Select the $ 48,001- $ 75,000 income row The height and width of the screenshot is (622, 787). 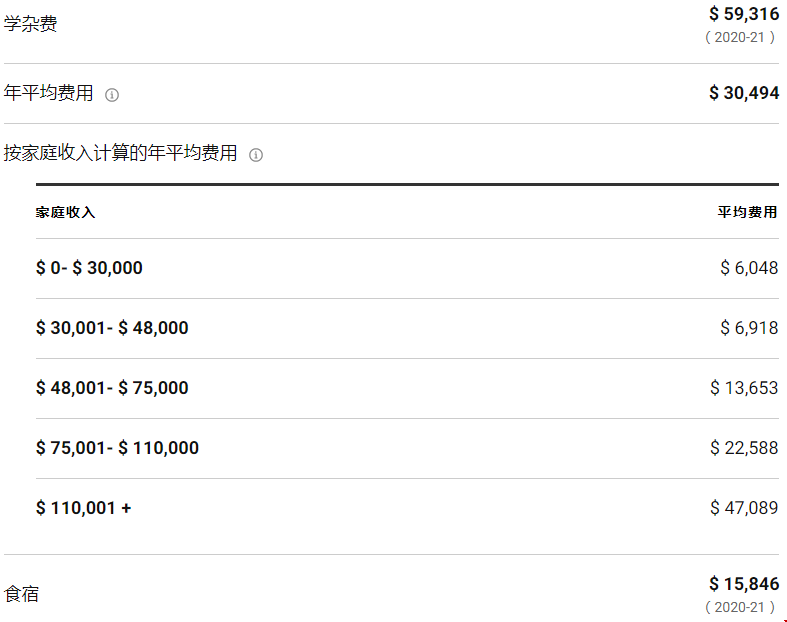pyautogui.click(x=407, y=388)
